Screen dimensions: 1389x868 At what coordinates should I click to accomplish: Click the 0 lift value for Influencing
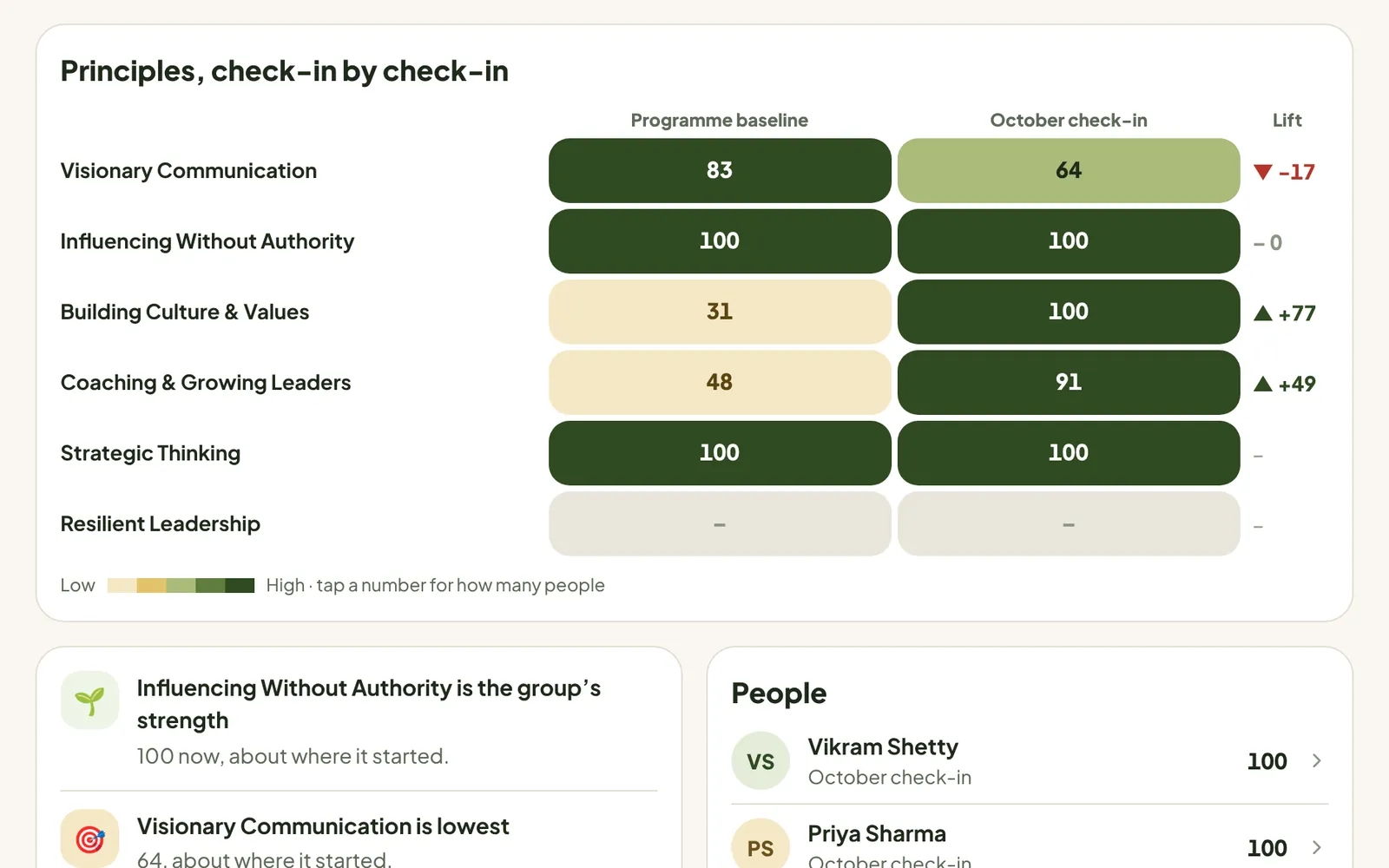click(1267, 243)
